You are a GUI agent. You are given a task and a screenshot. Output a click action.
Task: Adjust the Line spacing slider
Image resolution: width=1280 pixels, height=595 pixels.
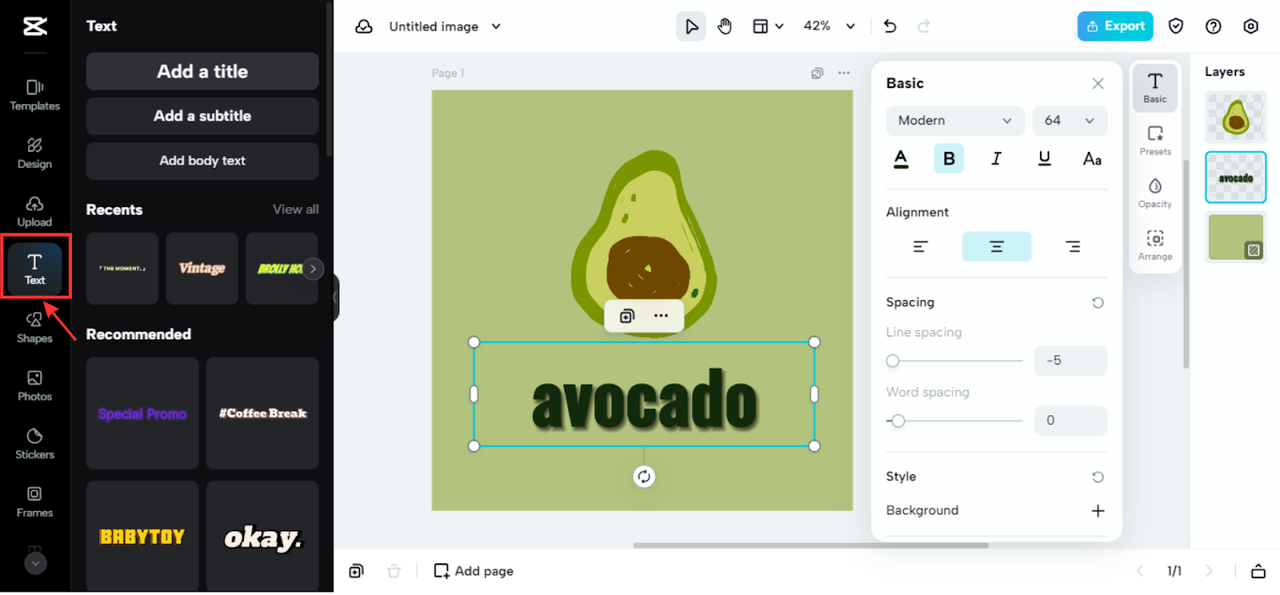pyautogui.click(x=955, y=361)
